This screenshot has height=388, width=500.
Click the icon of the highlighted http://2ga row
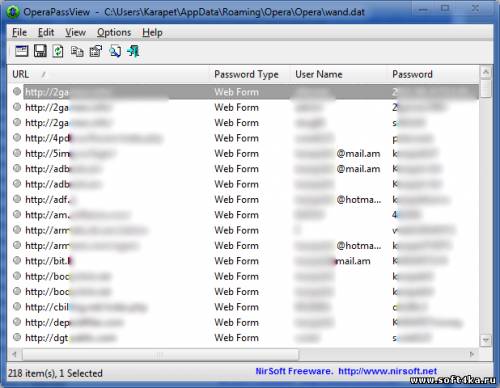17,91
